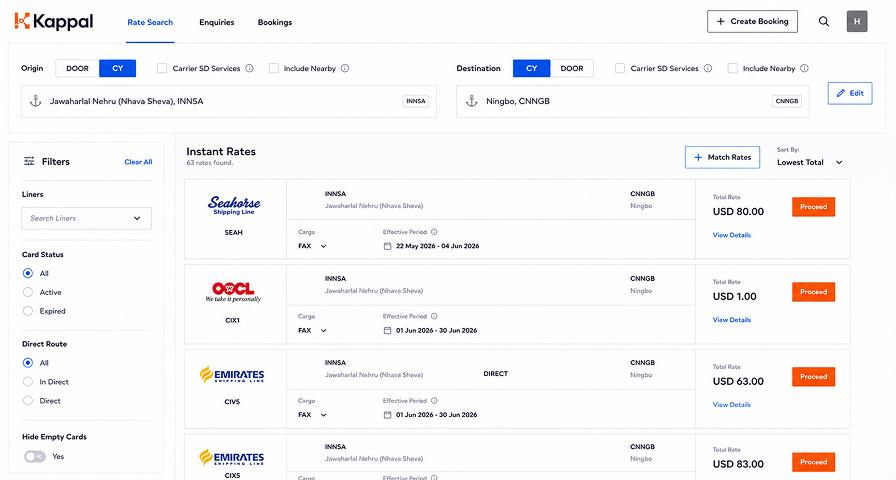The height and width of the screenshot is (480, 896).
Task: Proceed with USD 80.00 Seahorse rate
Action: pos(813,207)
